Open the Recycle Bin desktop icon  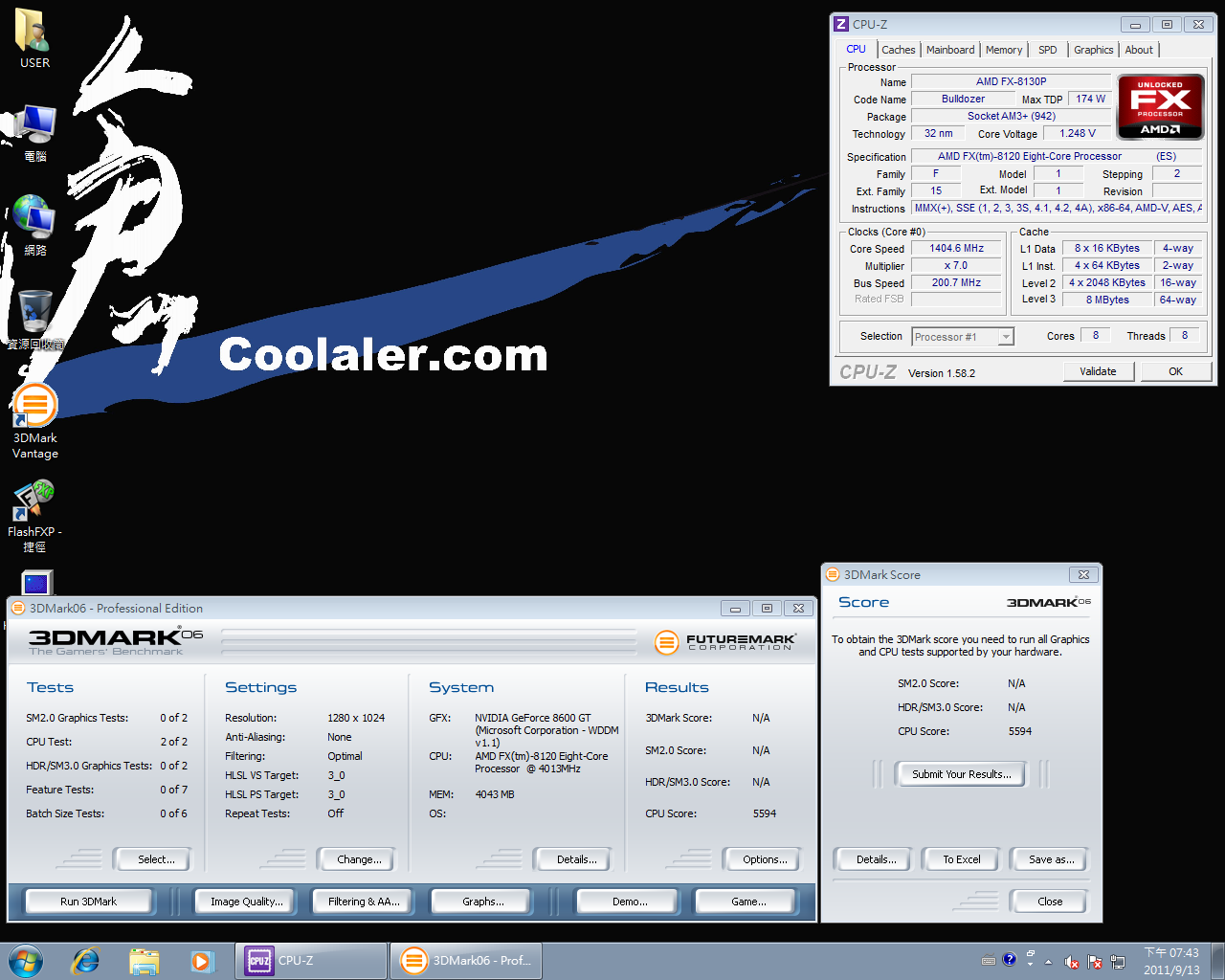click(x=34, y=320)
